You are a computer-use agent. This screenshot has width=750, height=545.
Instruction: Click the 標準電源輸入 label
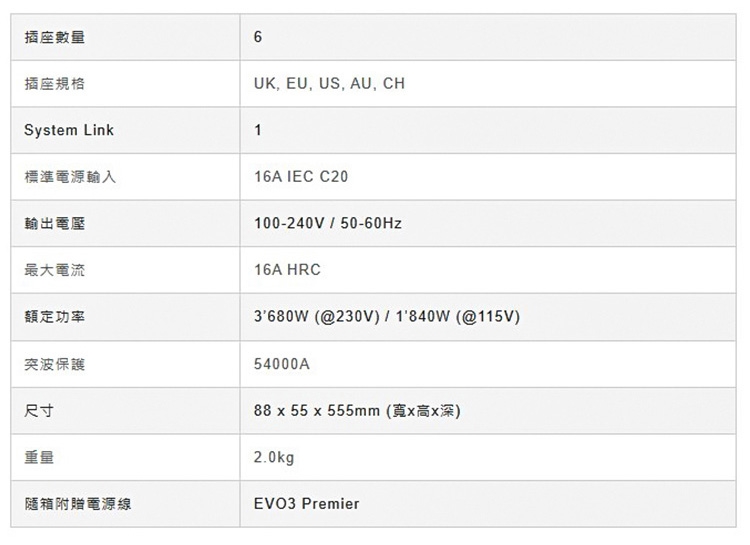point(70,177)
